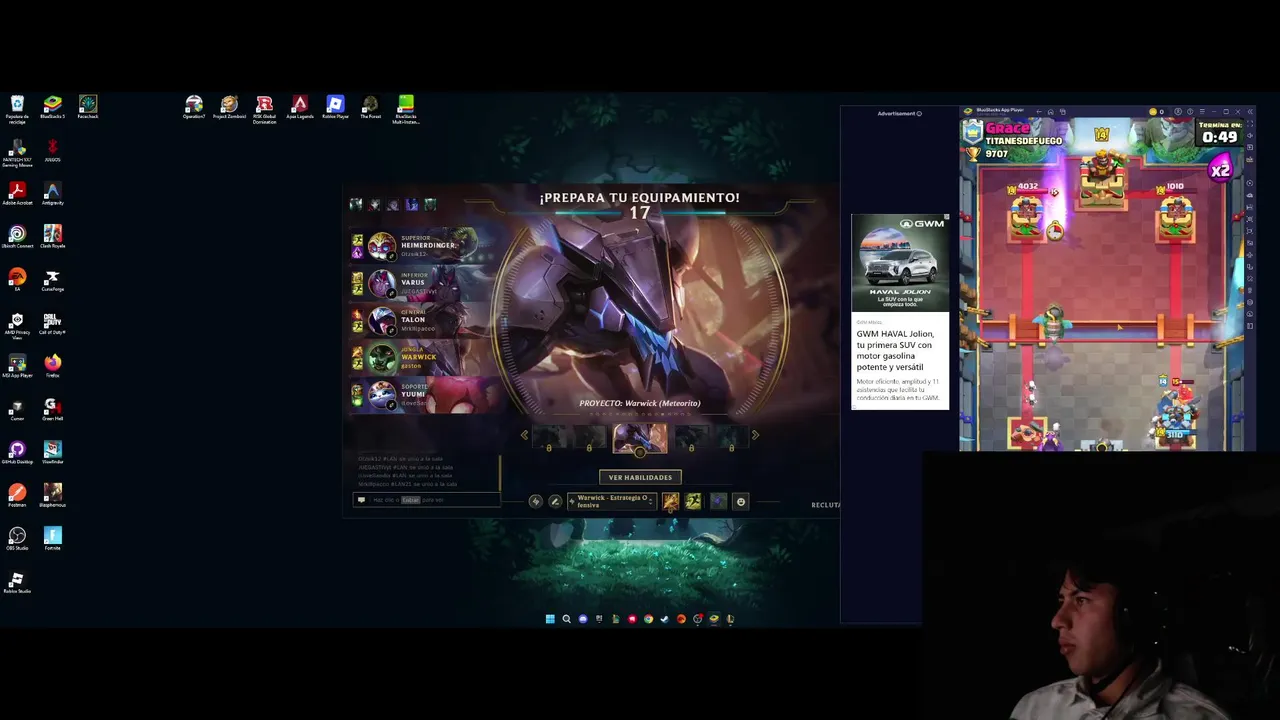Open the Call of Duty shortcut
The image size is (1280, 720).
tap(53, 322)
